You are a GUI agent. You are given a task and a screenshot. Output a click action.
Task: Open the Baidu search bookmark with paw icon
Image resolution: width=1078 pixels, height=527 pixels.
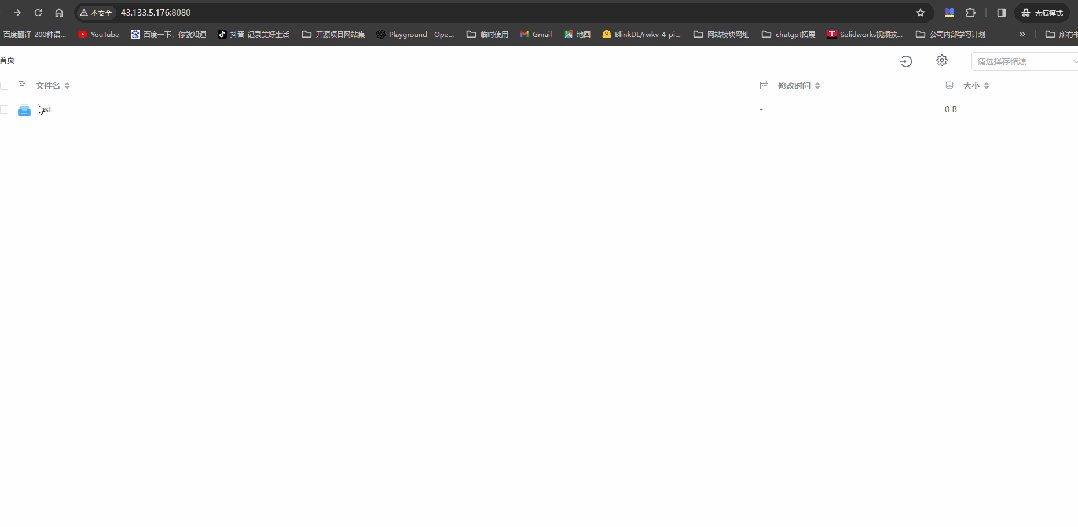[x=168, y=34]
